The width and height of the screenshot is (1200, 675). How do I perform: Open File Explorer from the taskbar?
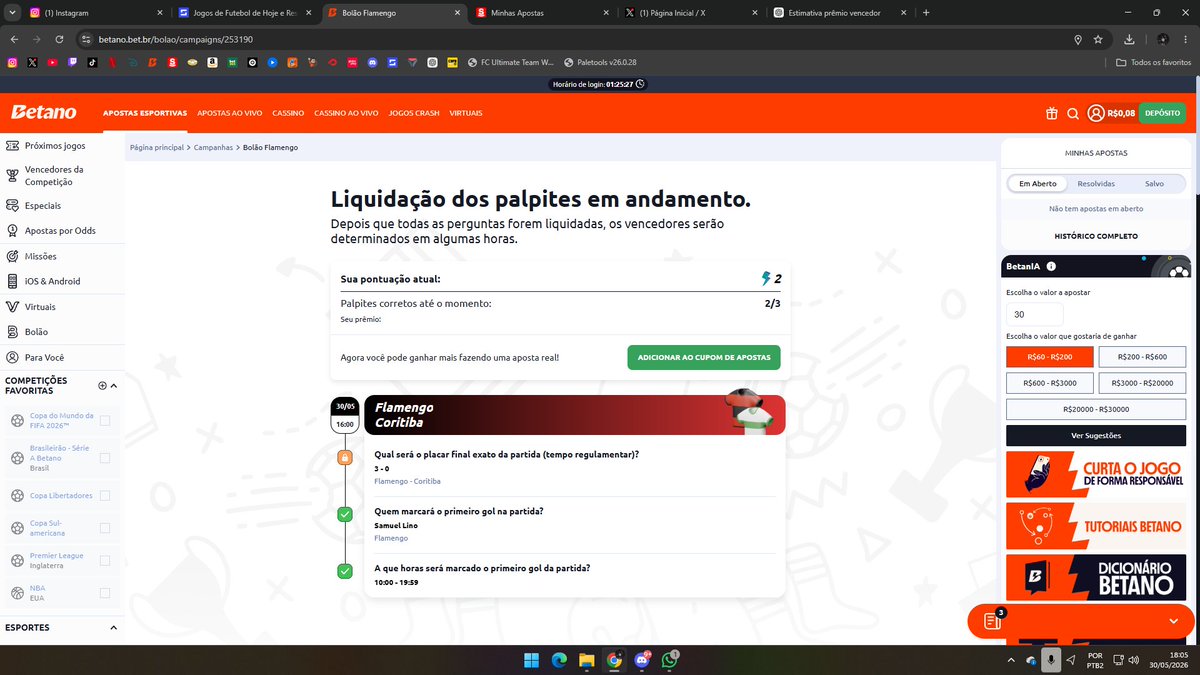586,660
